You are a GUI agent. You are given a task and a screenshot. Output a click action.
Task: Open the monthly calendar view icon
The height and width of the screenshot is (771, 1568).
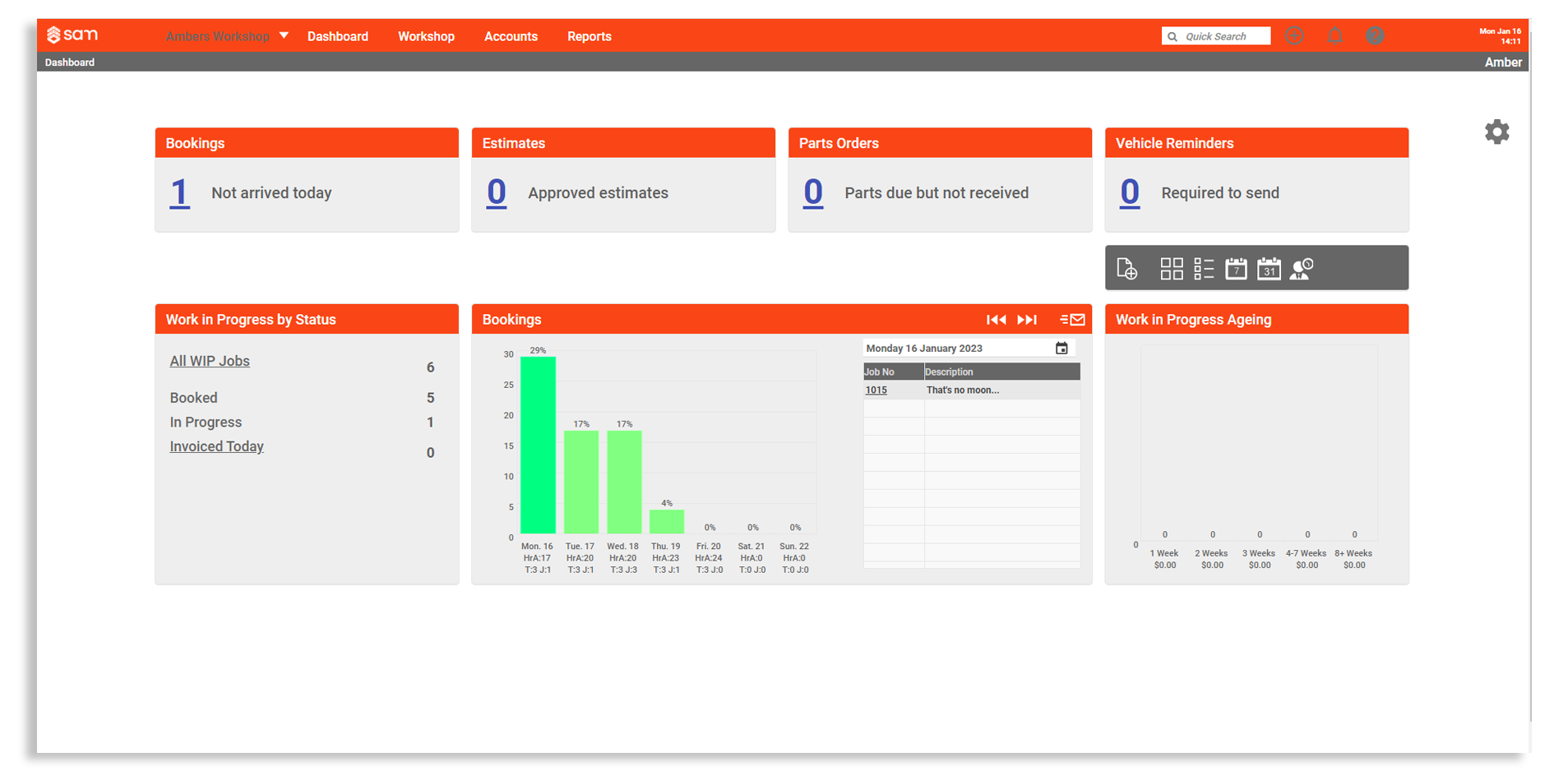(x=1268, y=267)
